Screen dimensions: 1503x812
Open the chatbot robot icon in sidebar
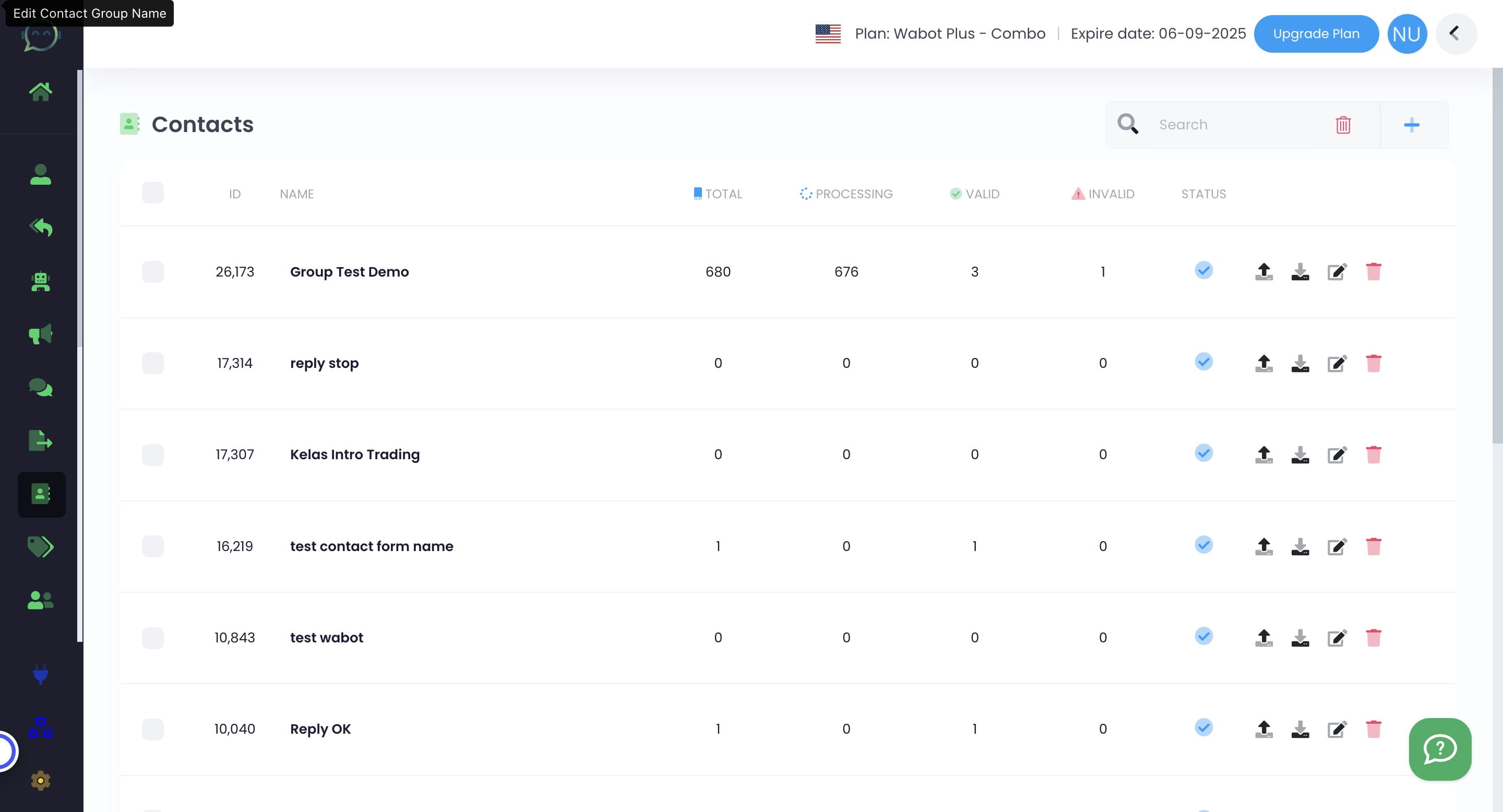[40, 282]
